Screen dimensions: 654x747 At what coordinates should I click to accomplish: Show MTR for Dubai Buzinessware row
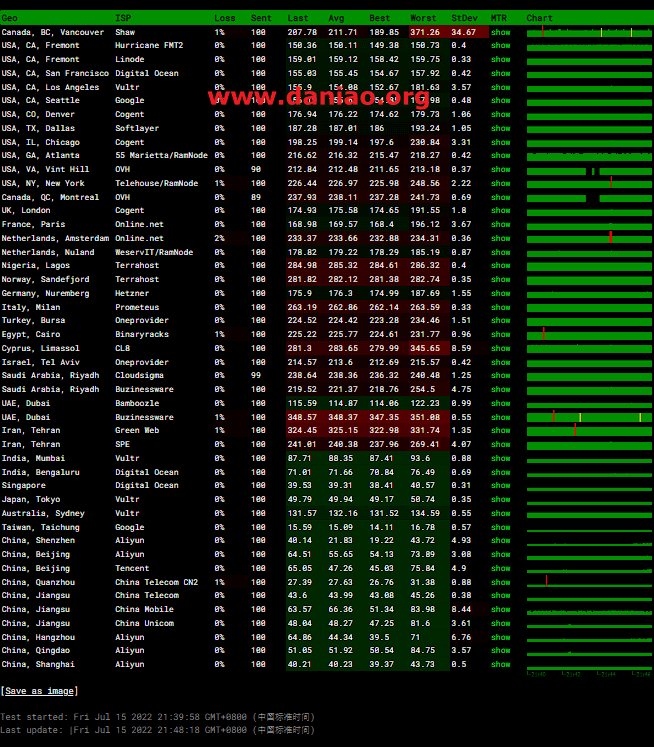tap(500, 417)
